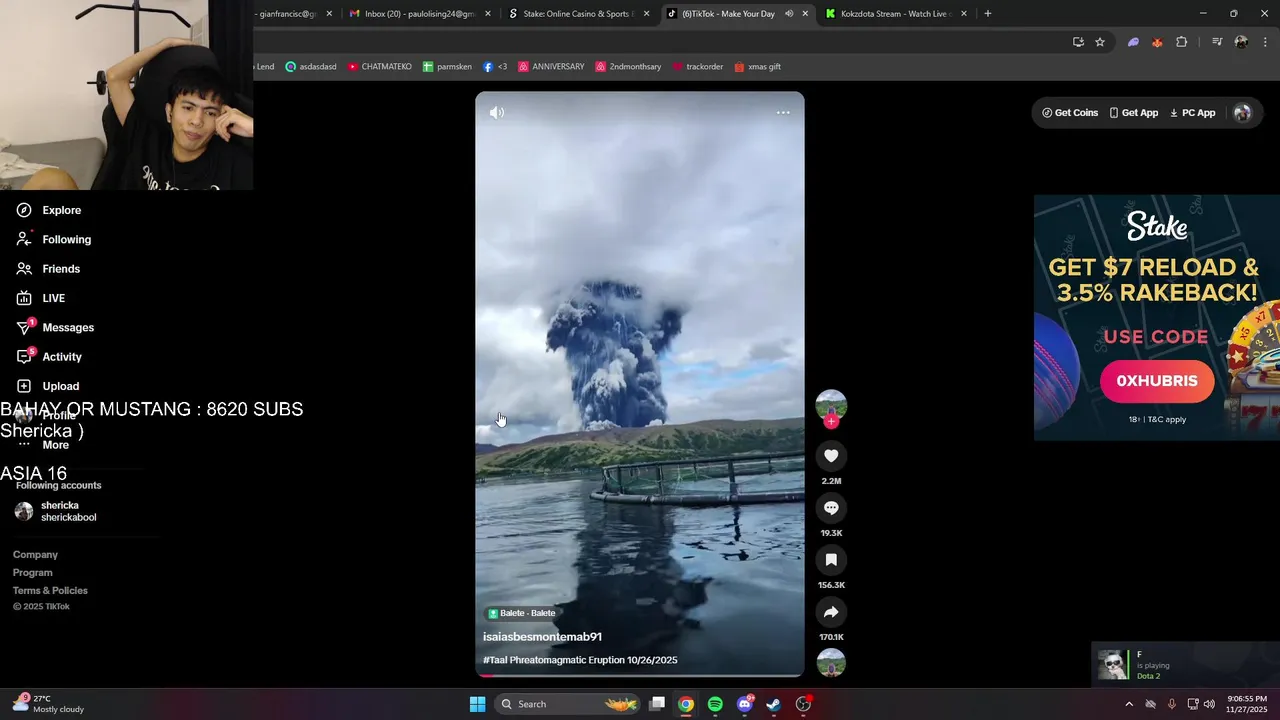Viewport: 1280px width, 720px height.
Task: Open the microphone icon in system tray
Action: [1174, 704]
